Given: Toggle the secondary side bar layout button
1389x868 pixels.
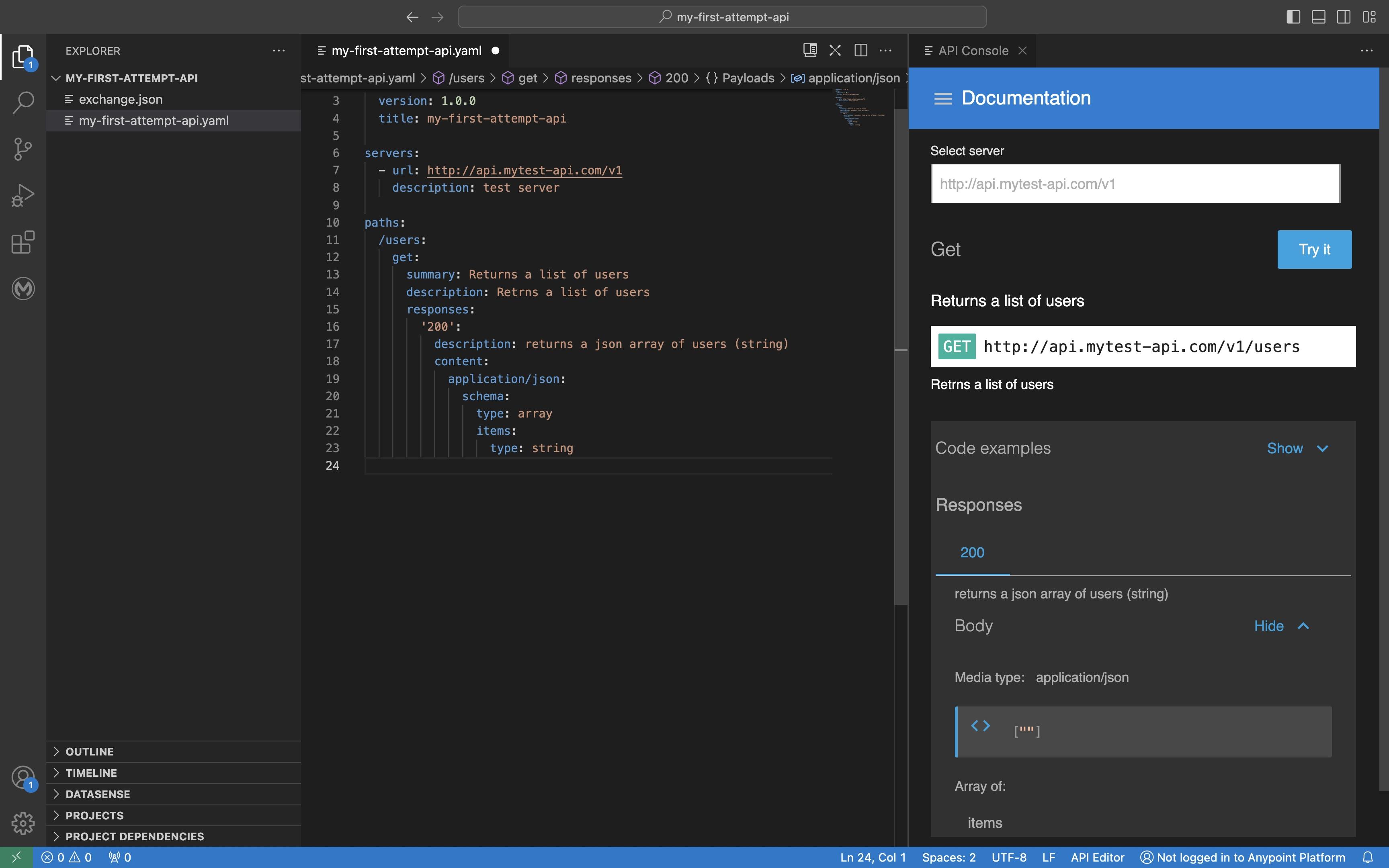Looking at the screenshot, I should tap(1344, 16).
